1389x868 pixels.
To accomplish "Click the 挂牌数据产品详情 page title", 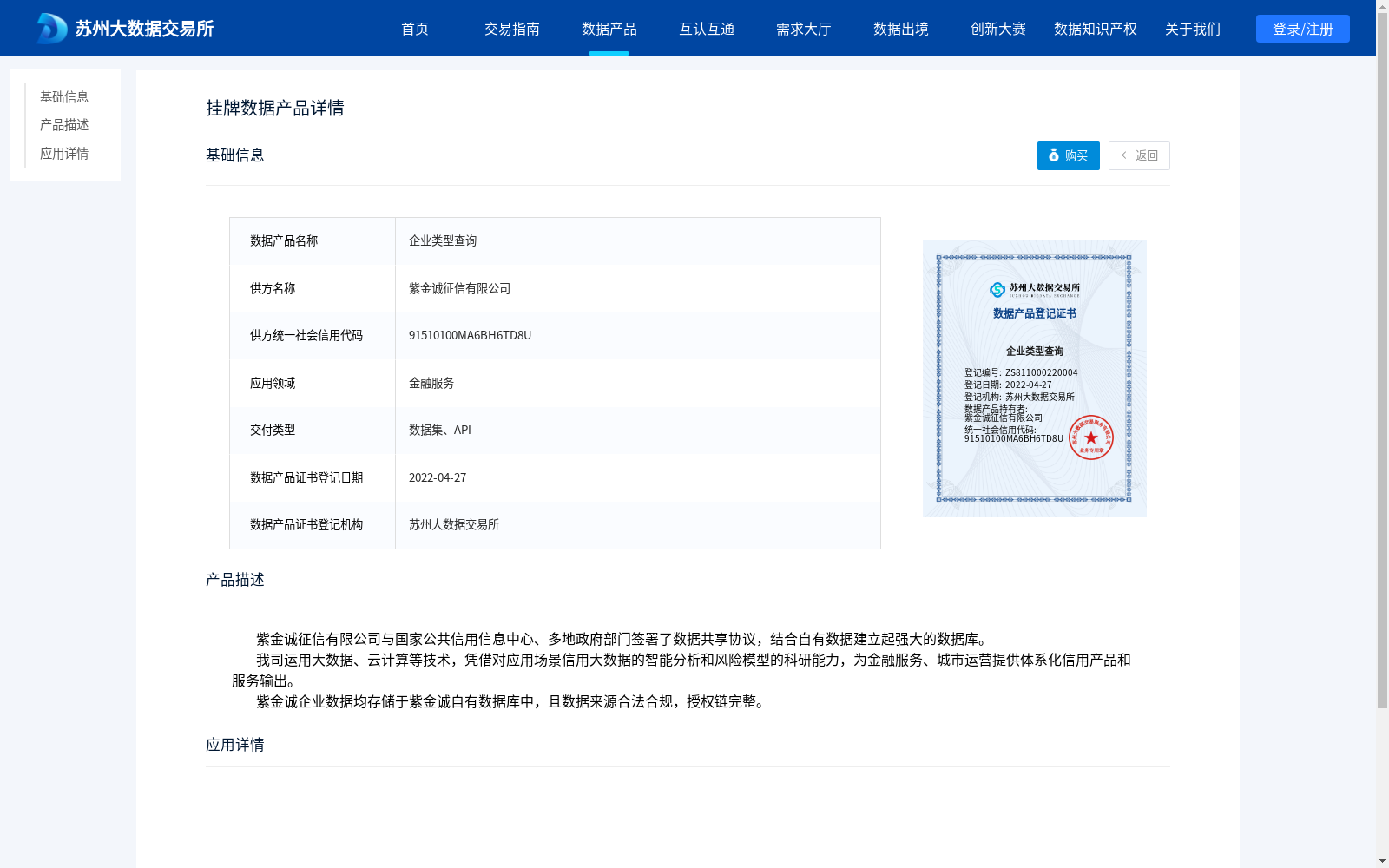I will point(275,108).
